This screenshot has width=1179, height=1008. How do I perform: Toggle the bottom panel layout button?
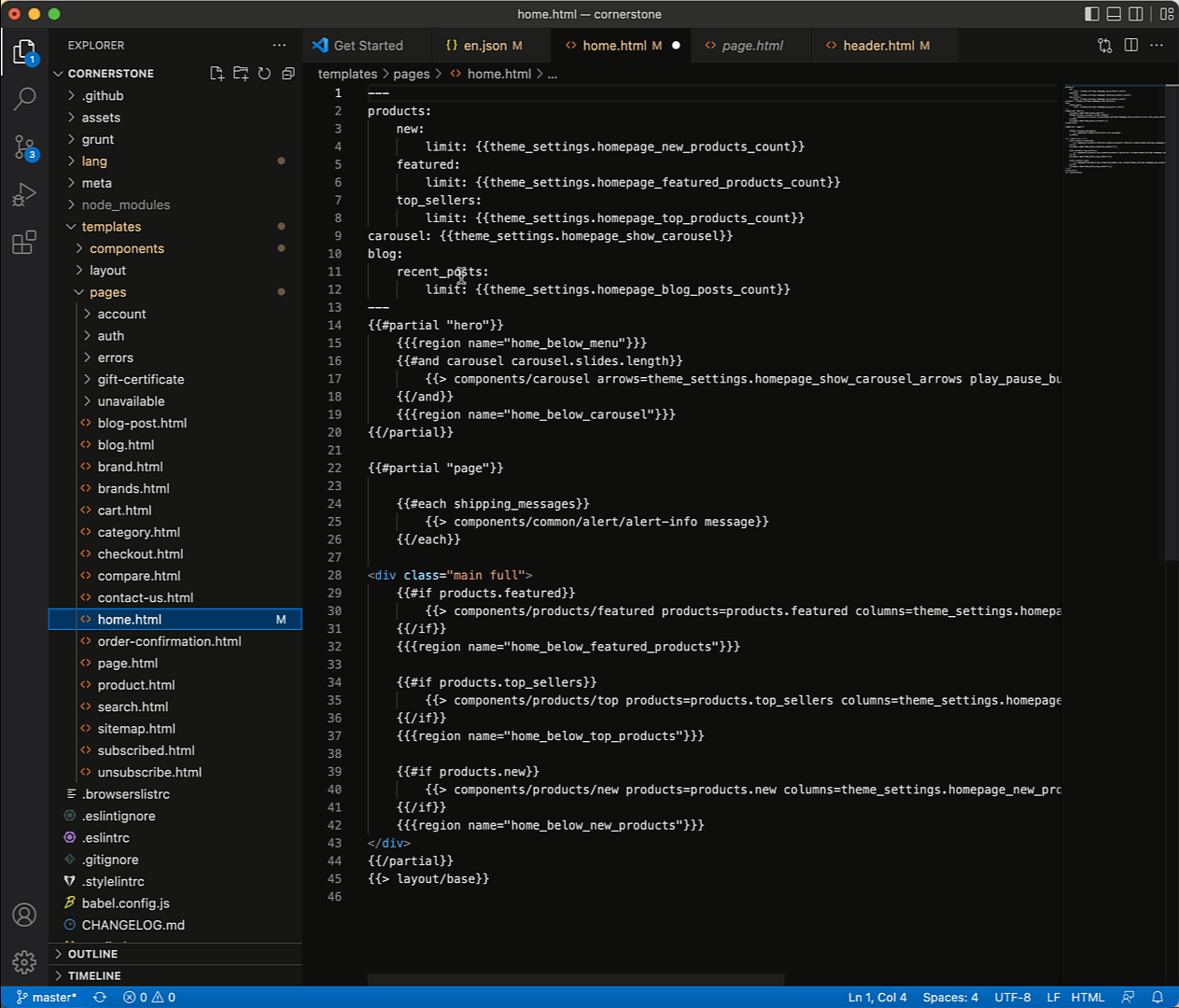coord(1114,14)
